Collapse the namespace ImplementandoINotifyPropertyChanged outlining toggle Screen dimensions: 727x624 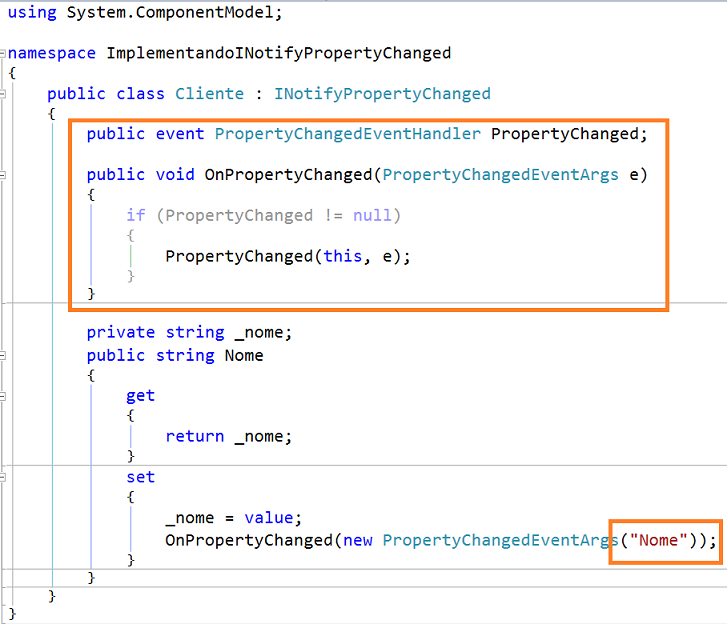(2, 53)
